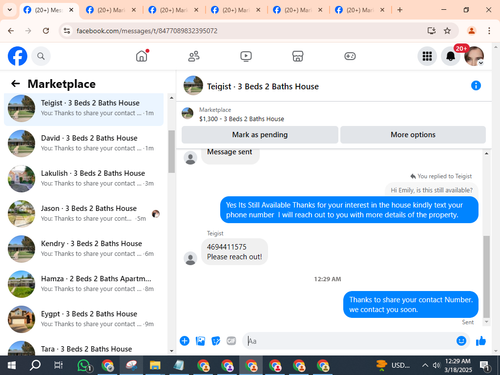Image resolution: width=500 pixels, height=375 pixels.
Task: Click the browser forward button
Action: click(28, 31)
